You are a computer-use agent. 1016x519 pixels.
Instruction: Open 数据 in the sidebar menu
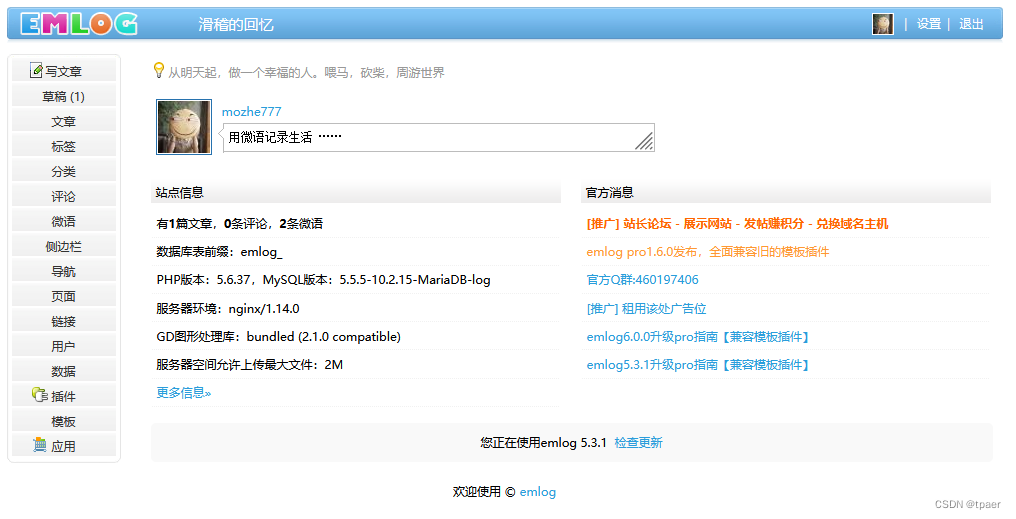tap(64, 371)
